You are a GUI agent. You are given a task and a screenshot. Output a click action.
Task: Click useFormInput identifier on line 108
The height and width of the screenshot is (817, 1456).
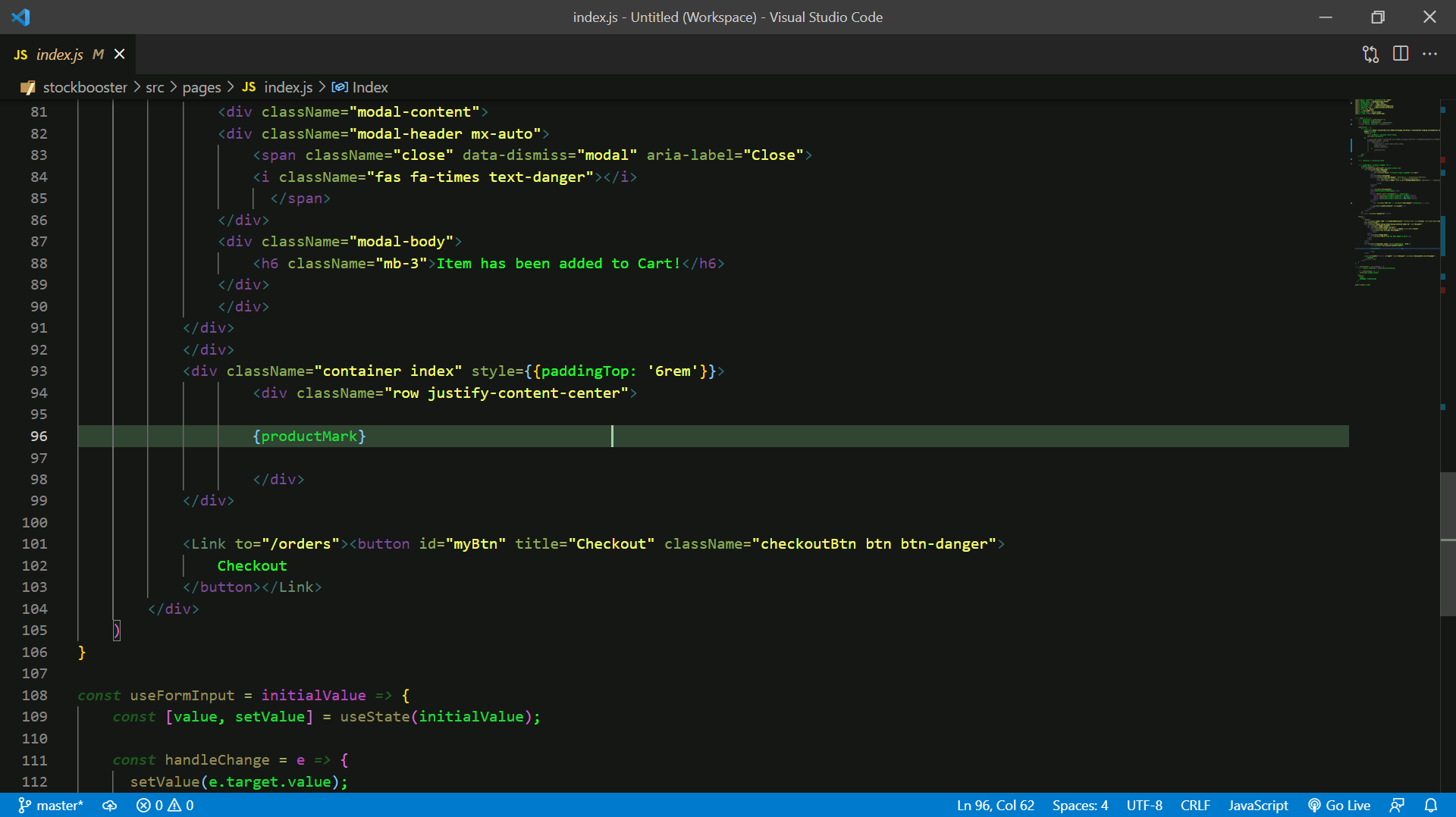[x=182, y=695]
